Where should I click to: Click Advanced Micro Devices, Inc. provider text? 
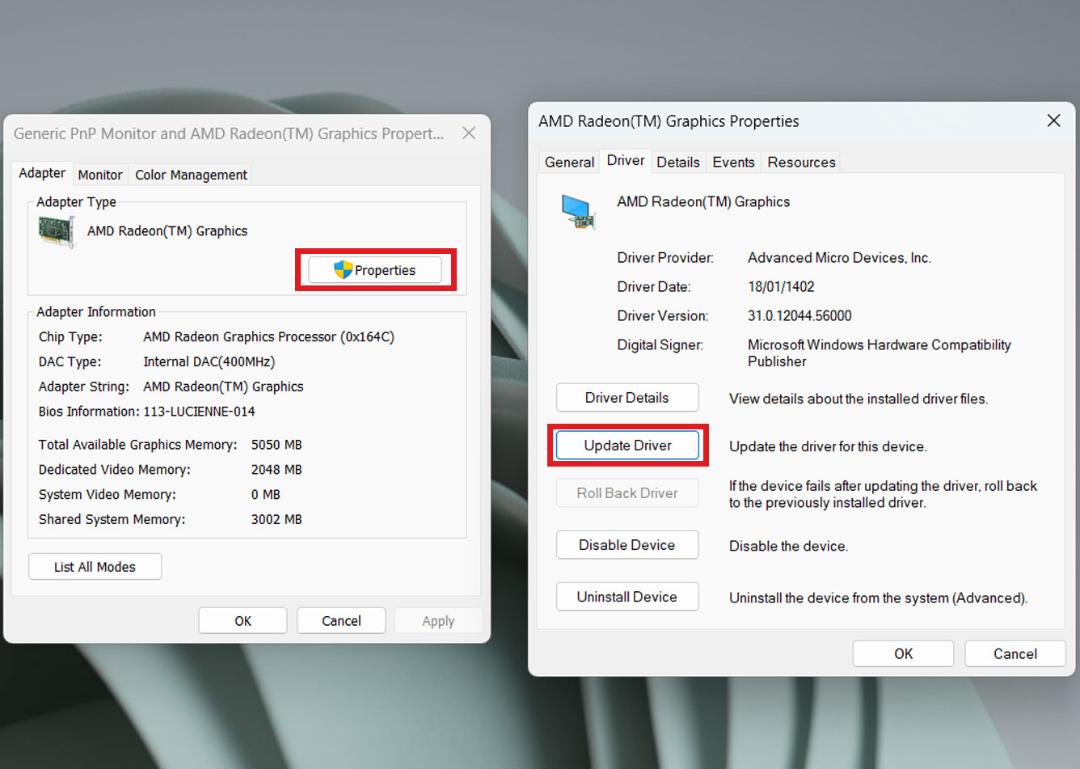pos(839,258)
